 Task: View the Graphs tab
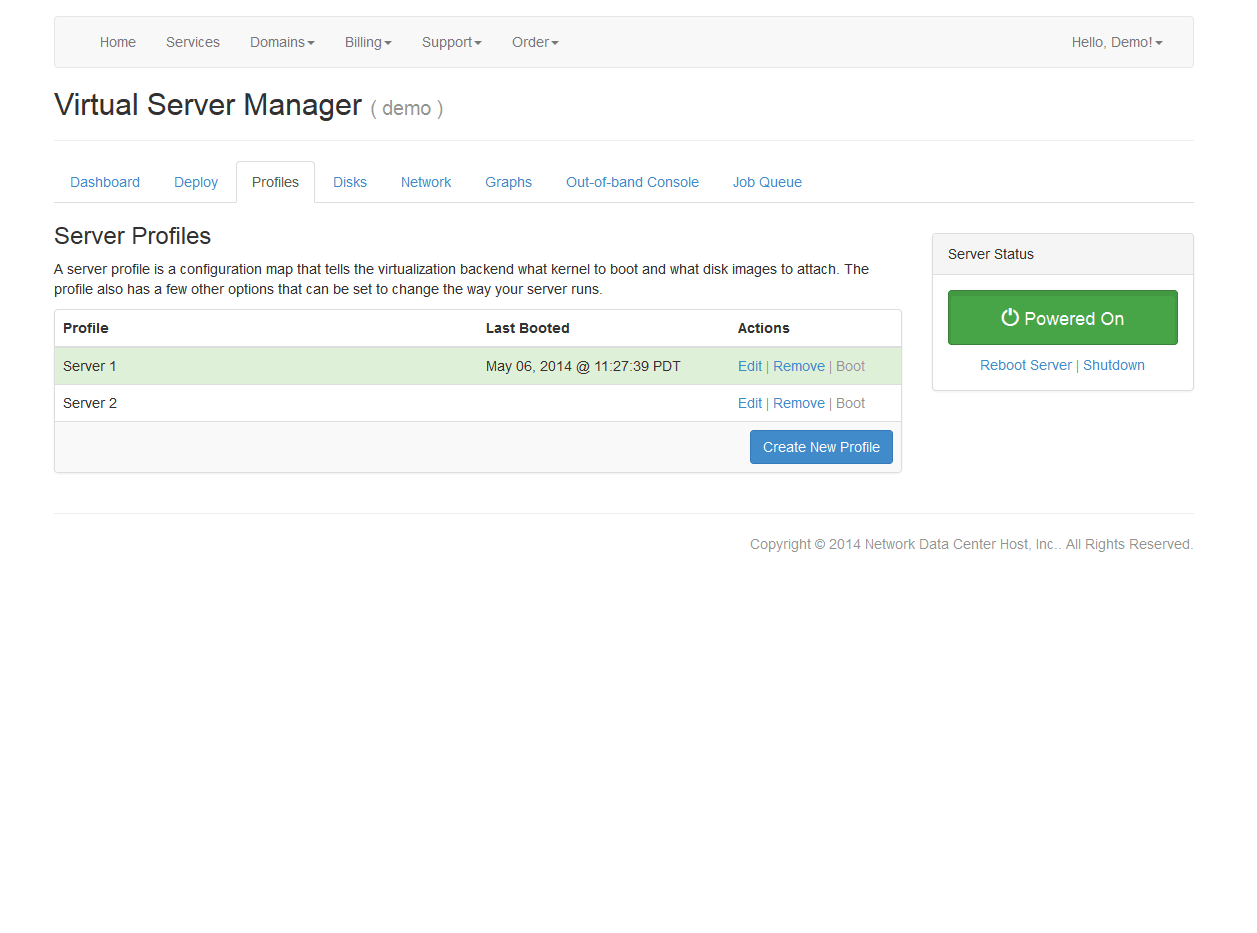coord(508,182)
